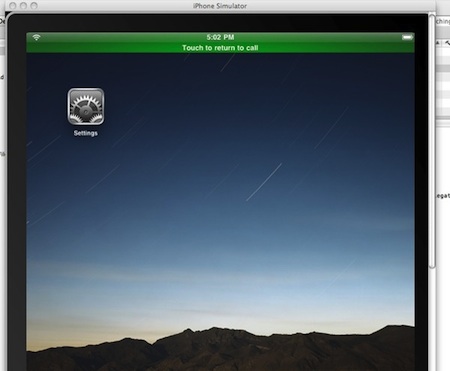The image size is (450, 371).
Task: Click the partially hidden 'ching' label
Action: 443,21
